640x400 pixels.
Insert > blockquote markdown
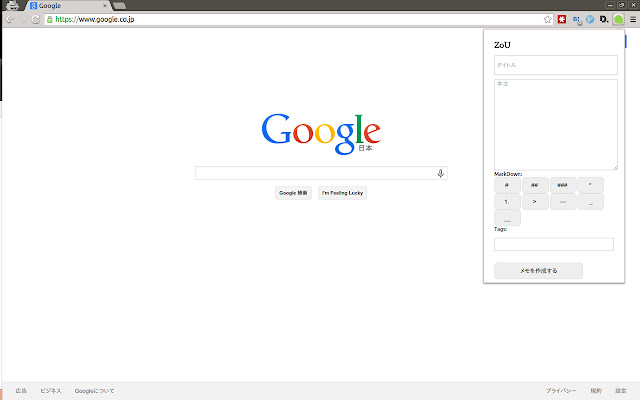click(535, 202)
